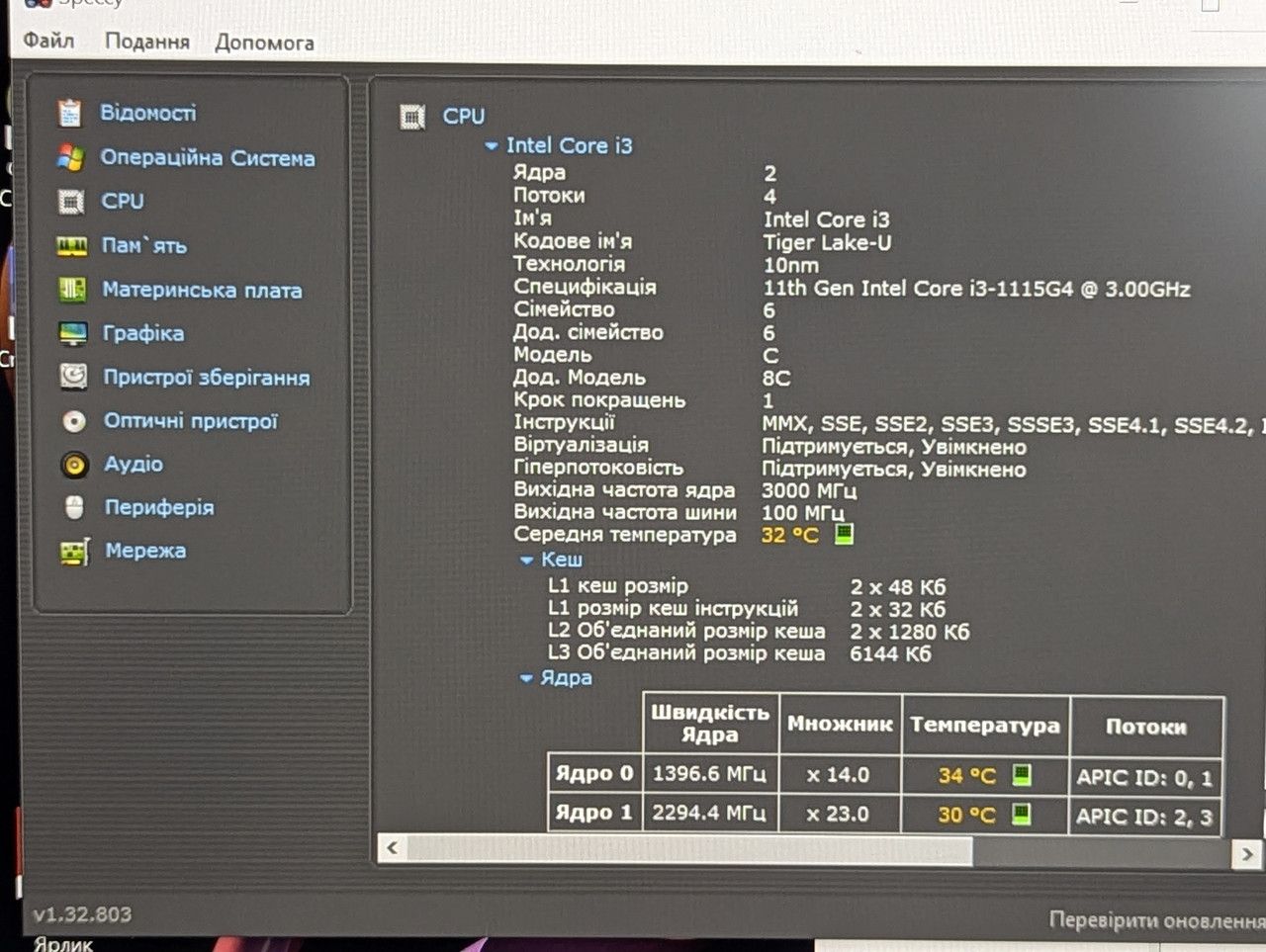The width and height of the screenshot is (1266, 952).
Task: Click the Множник column header
Action: (840, 725)
